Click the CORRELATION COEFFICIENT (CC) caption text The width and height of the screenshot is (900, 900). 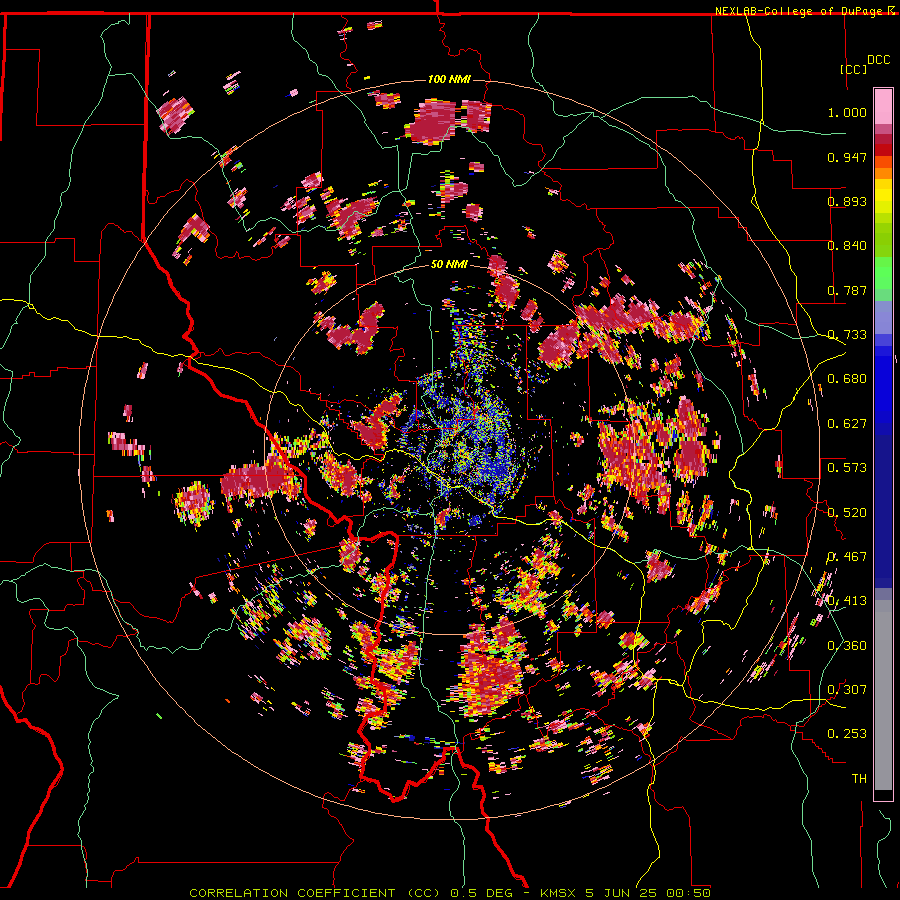tap(315, 893)
